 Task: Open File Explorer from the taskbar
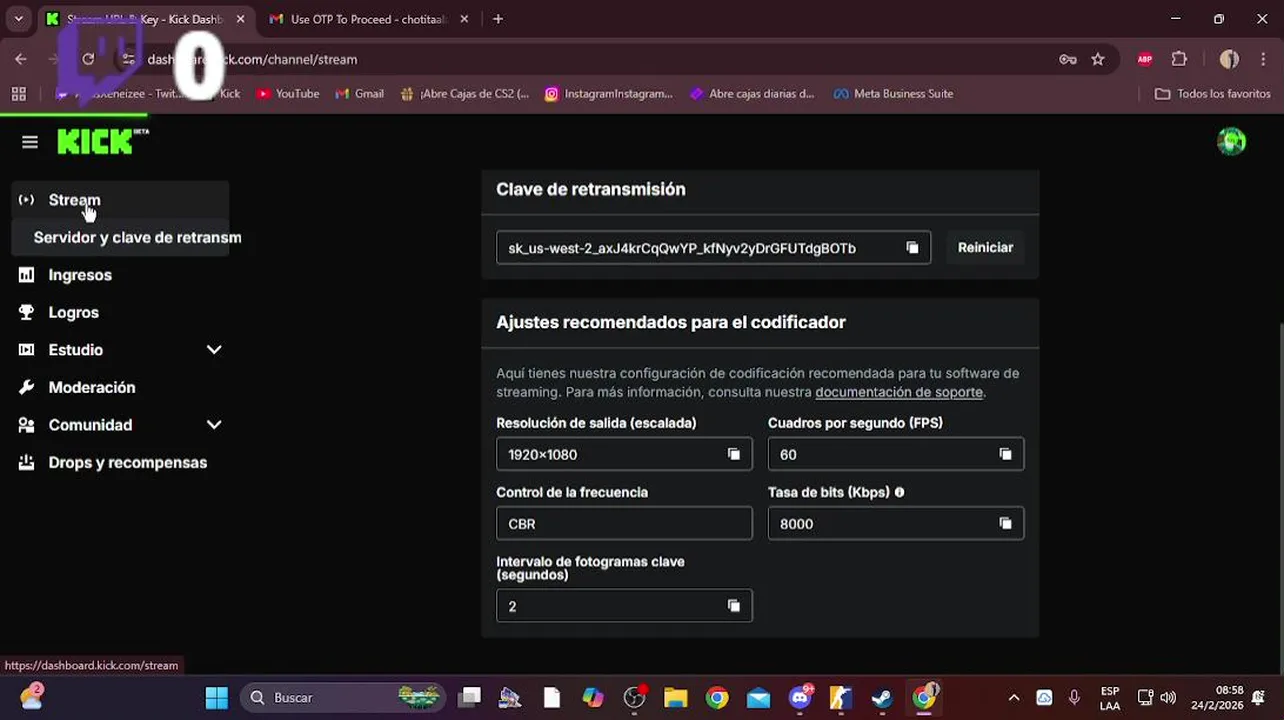pyautogui.click(x=676, y=697)
